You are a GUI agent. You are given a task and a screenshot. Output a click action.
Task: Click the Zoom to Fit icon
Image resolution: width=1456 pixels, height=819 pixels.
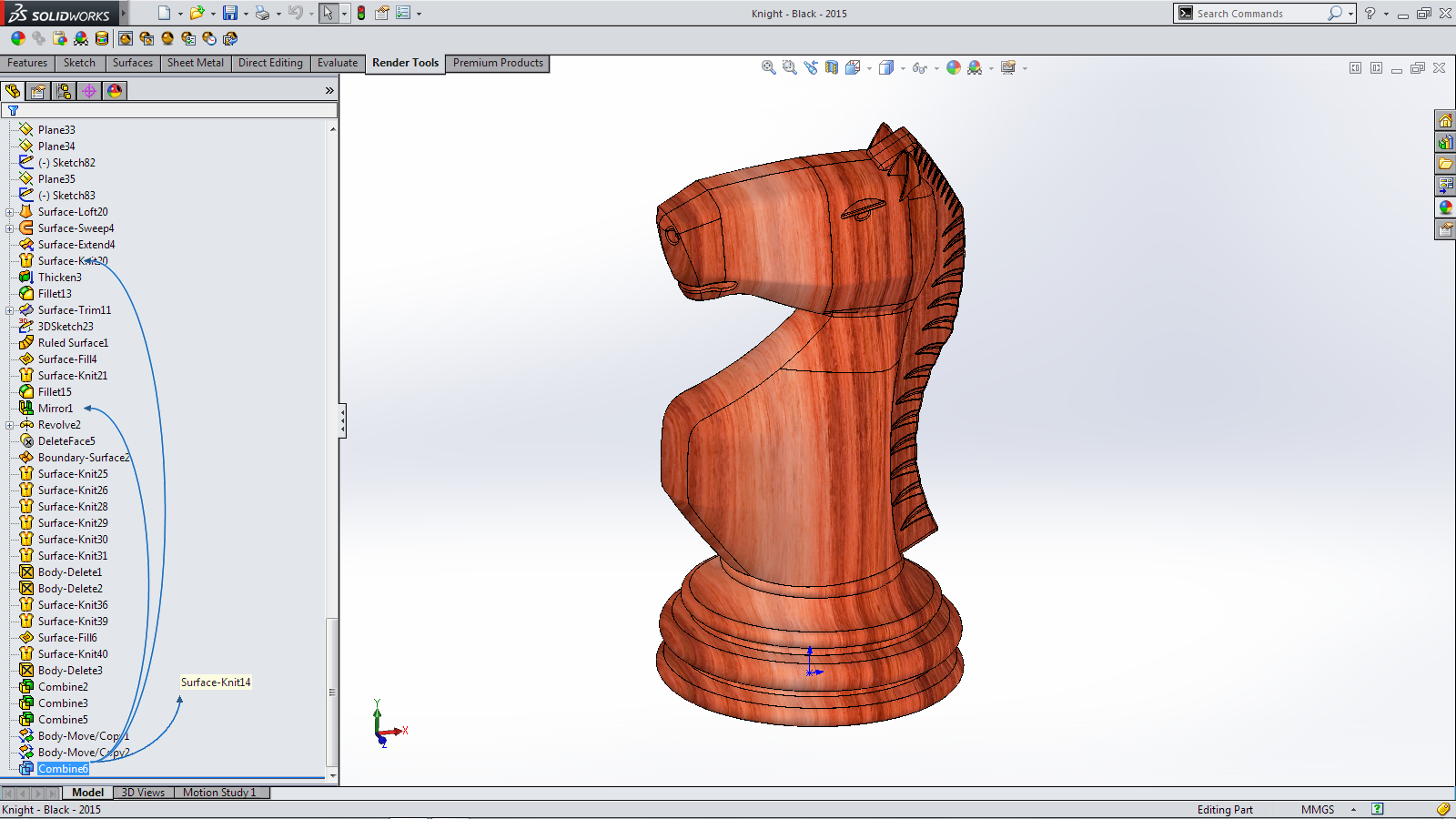pyautogui.click(x=769, y=67)
